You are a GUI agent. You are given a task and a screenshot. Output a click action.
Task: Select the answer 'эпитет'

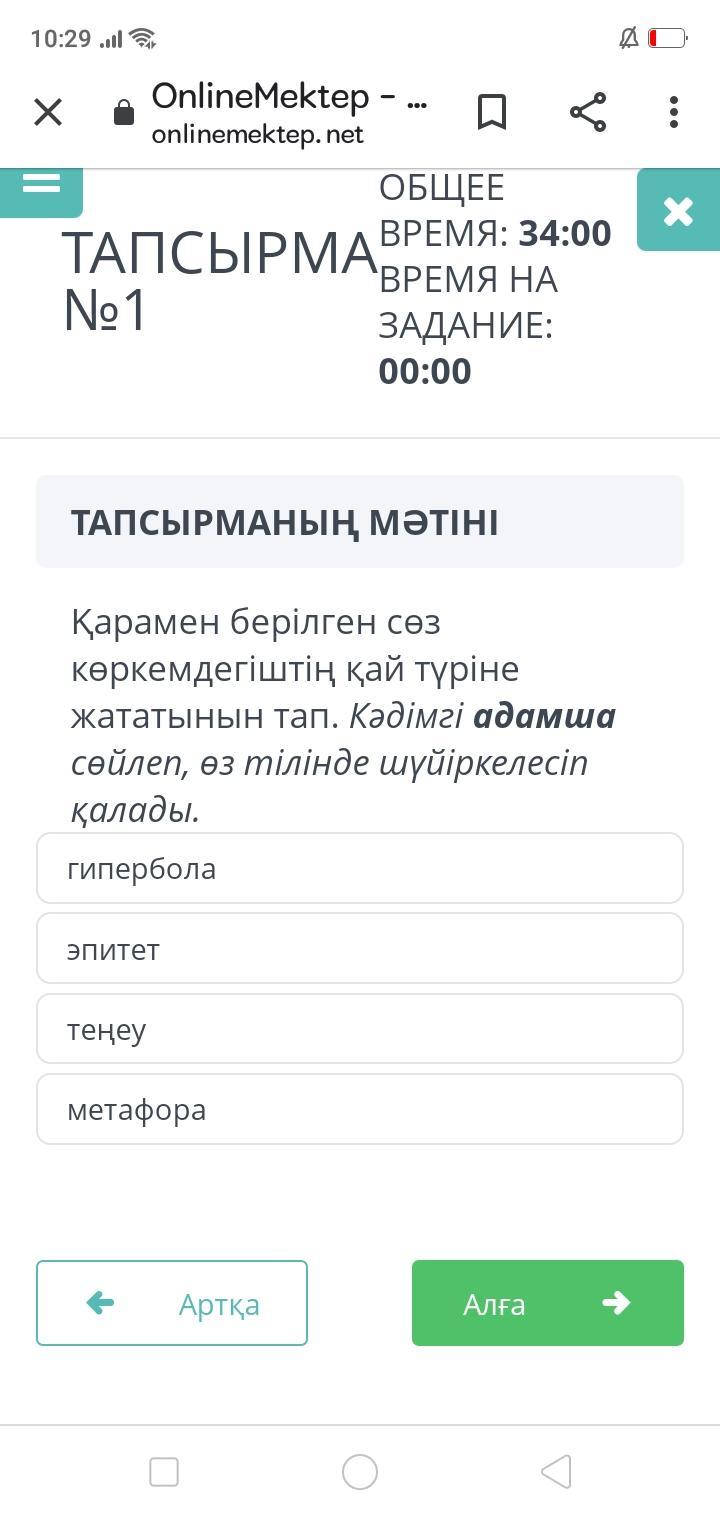(360, 949)
